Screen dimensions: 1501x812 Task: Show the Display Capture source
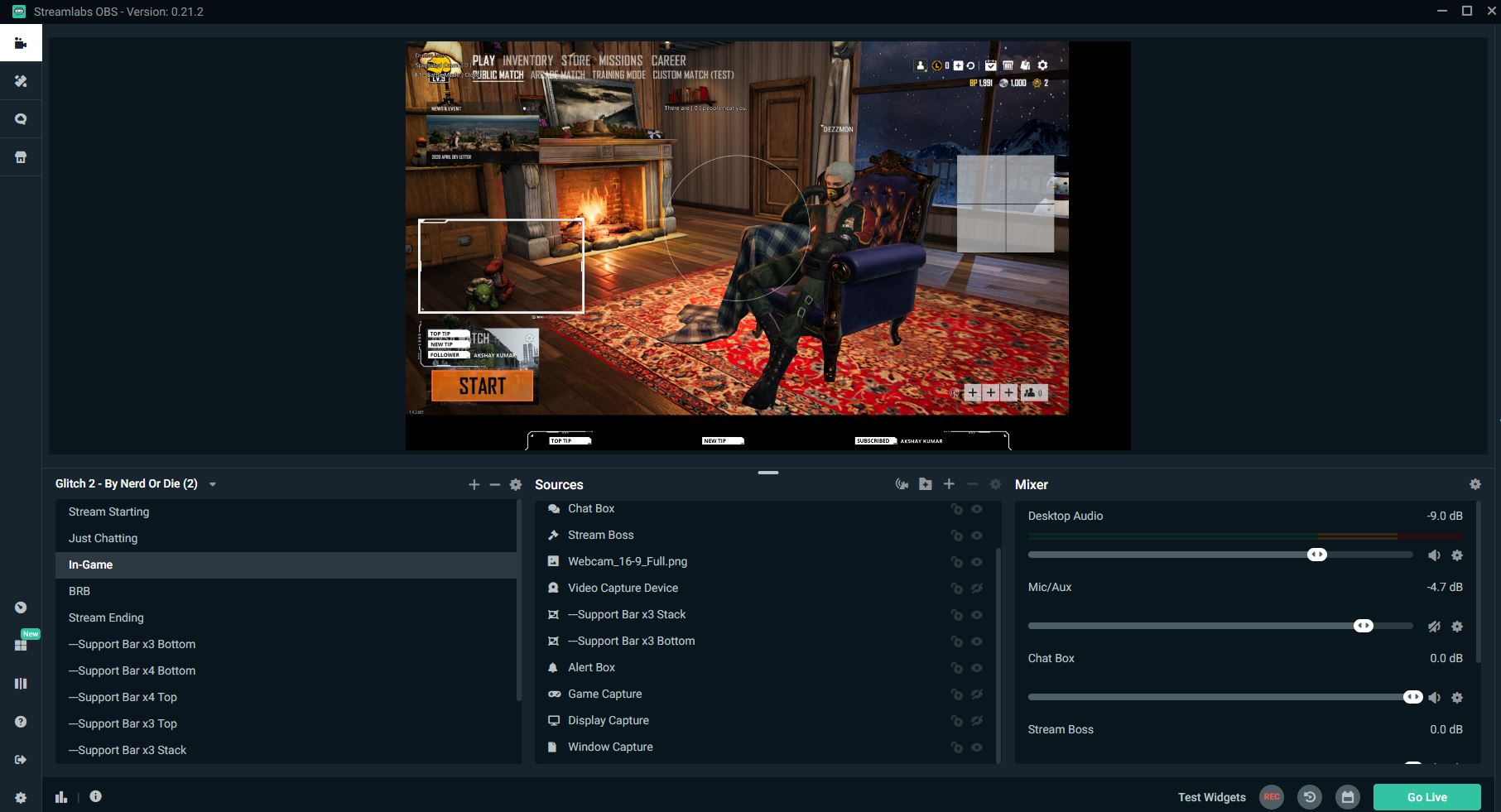[x=977, y=721]
